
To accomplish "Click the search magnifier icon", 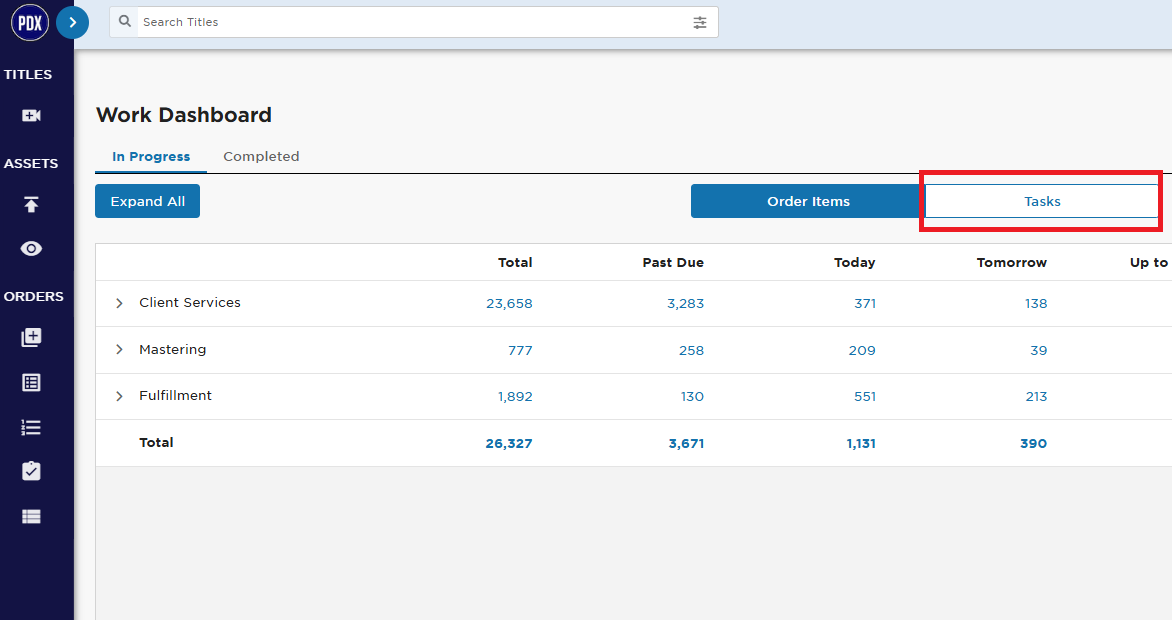I will [125, 22].
